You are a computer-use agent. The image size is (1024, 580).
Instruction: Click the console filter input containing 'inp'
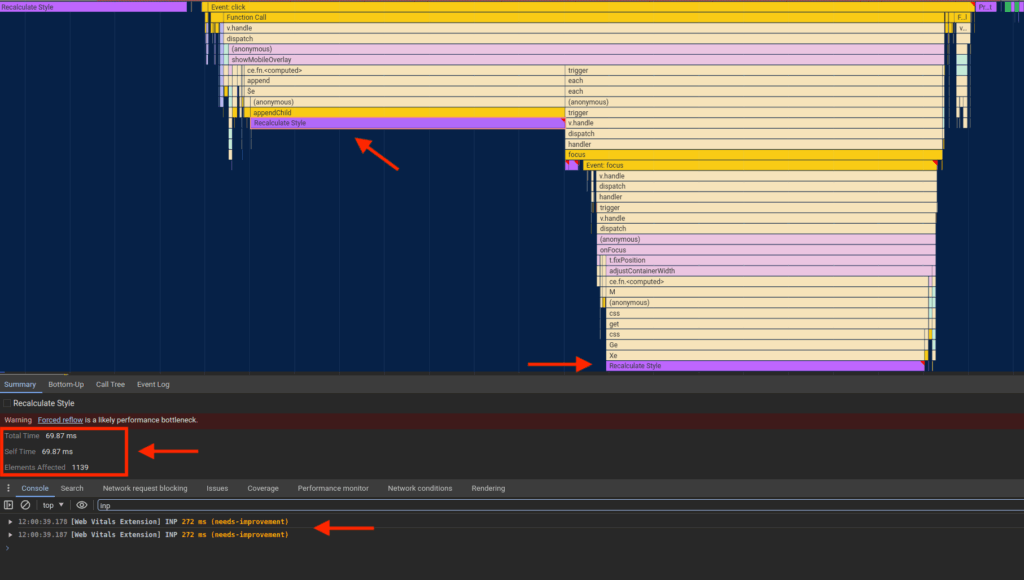point(200,505)
